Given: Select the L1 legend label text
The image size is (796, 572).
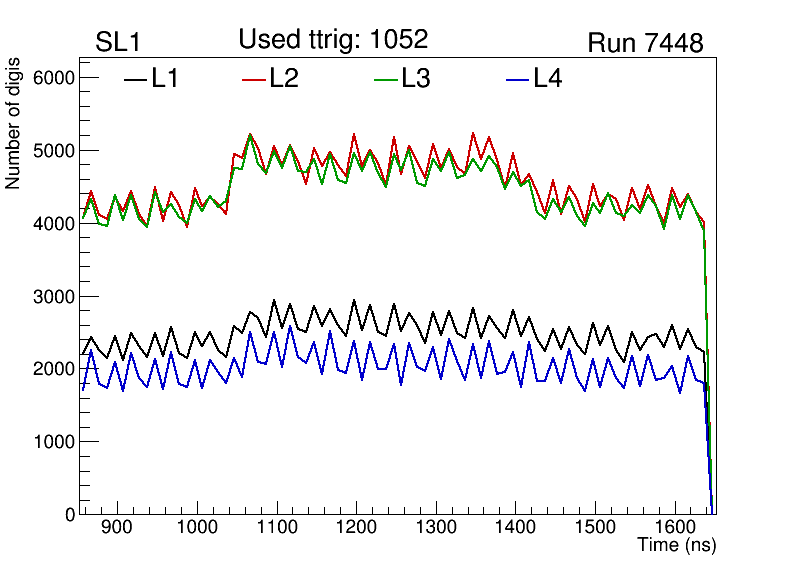Looking at the screenshot, I should coord(165,79).
